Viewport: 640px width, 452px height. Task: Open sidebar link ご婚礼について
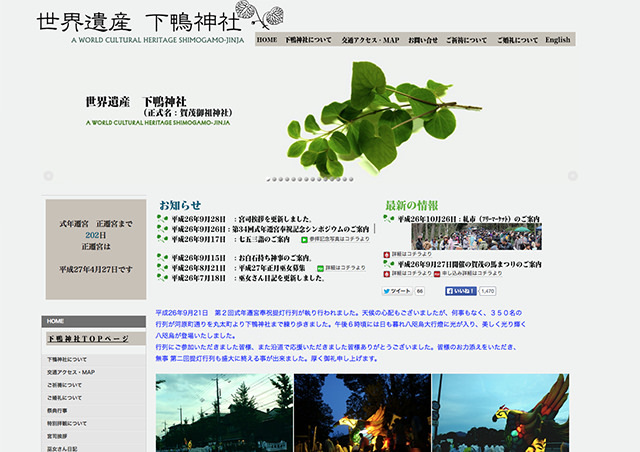(64, 398)
